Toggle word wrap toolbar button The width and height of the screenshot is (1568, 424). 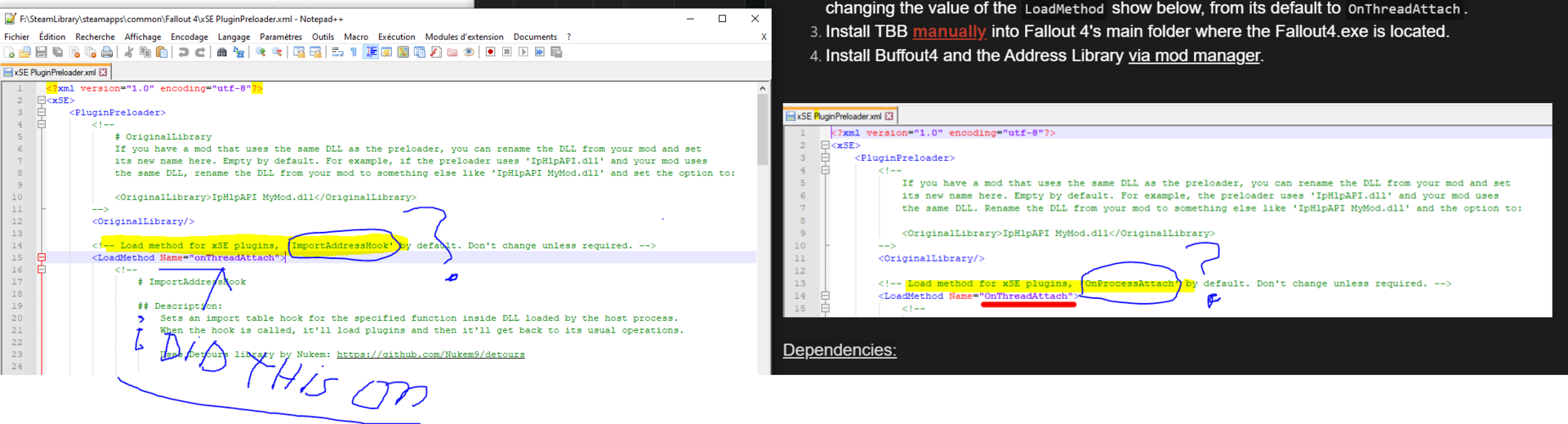(337, 52)
